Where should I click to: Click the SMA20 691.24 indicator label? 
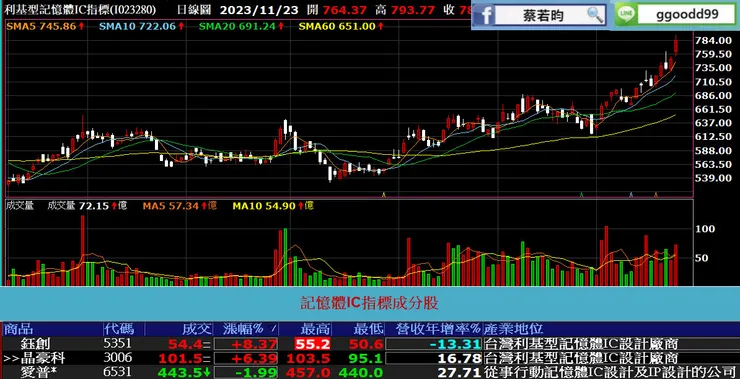(242, 26)
